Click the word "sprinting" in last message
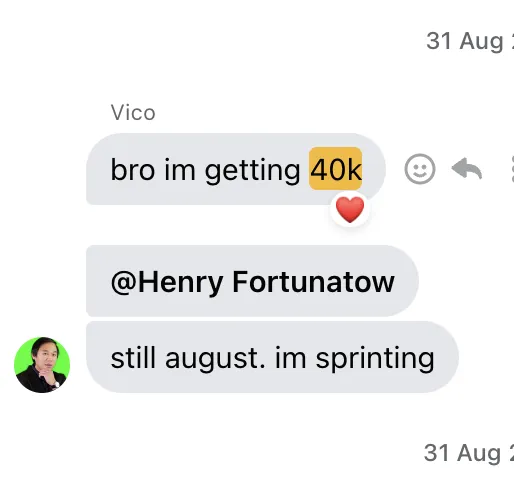The image size is (514, 494). [x=375, y=359]
